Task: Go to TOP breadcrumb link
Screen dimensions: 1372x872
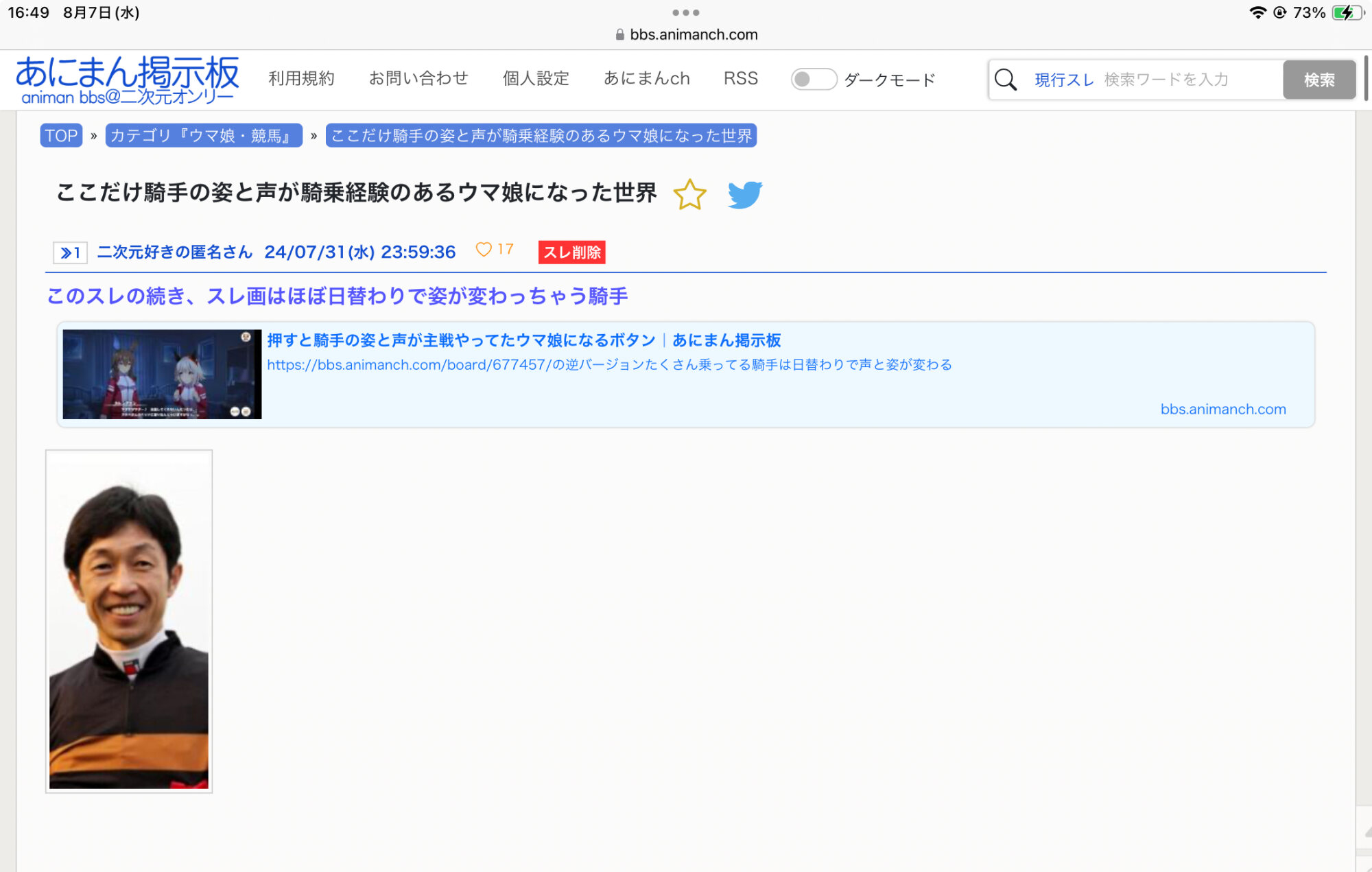Action: point(61,135)
